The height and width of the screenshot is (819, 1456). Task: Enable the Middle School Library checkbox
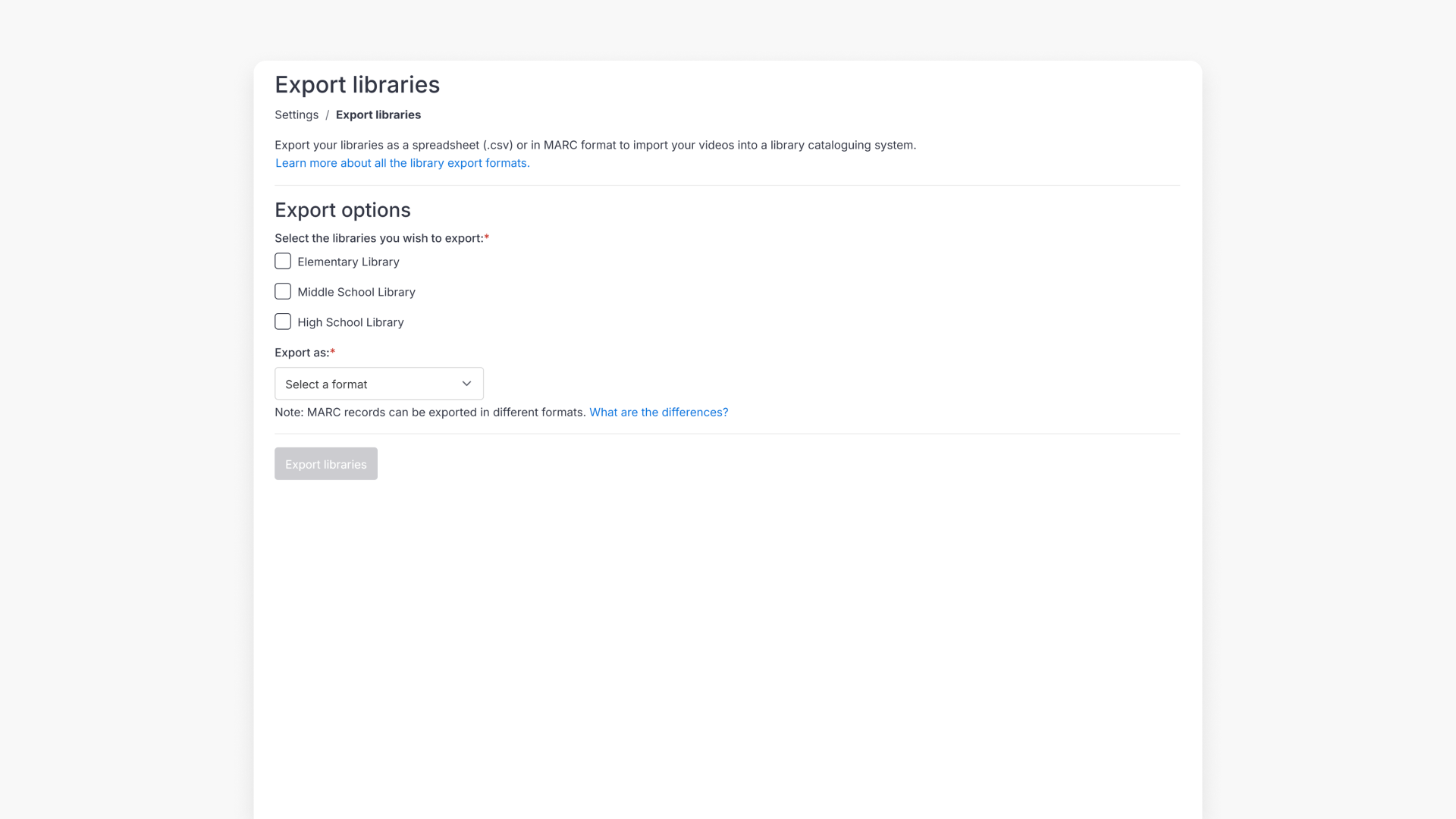click(x=282, y=291)
